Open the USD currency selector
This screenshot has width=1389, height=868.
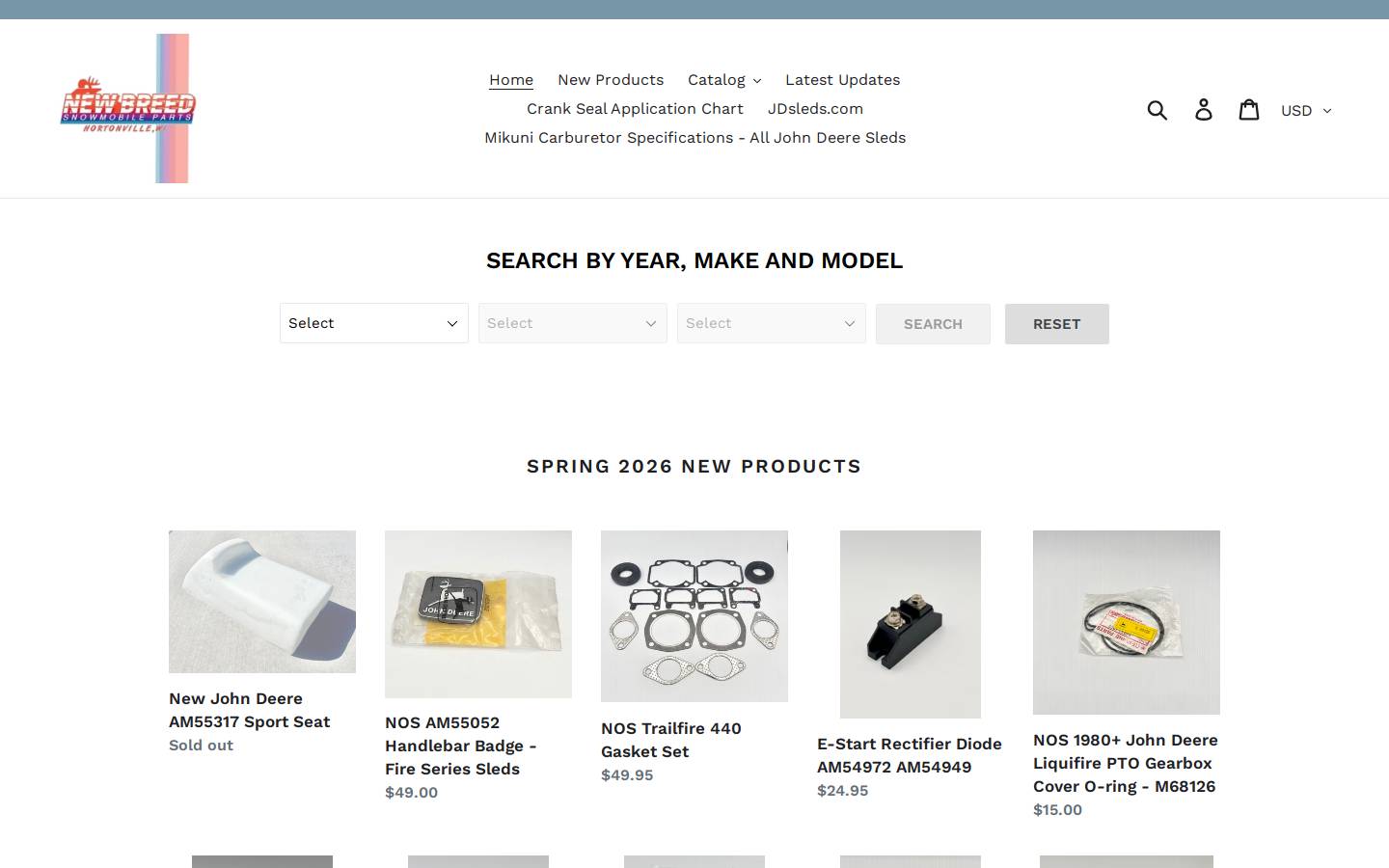1305,110
